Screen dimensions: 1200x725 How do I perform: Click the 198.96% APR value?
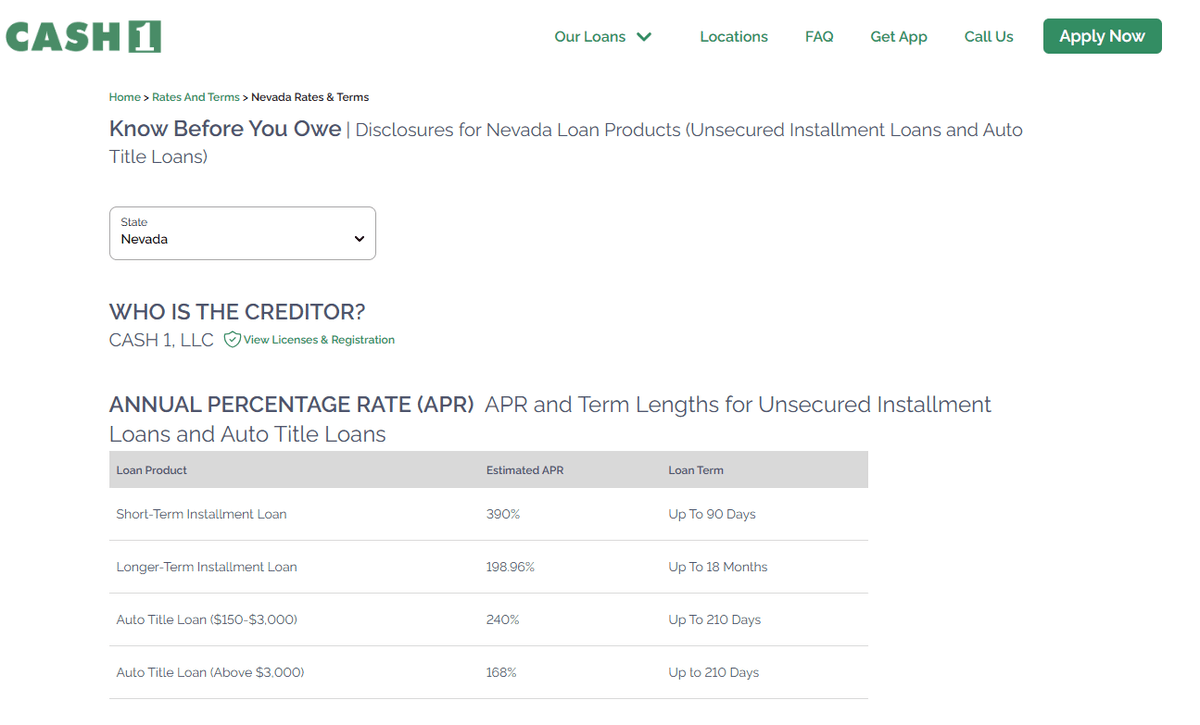tap(510, 567)
